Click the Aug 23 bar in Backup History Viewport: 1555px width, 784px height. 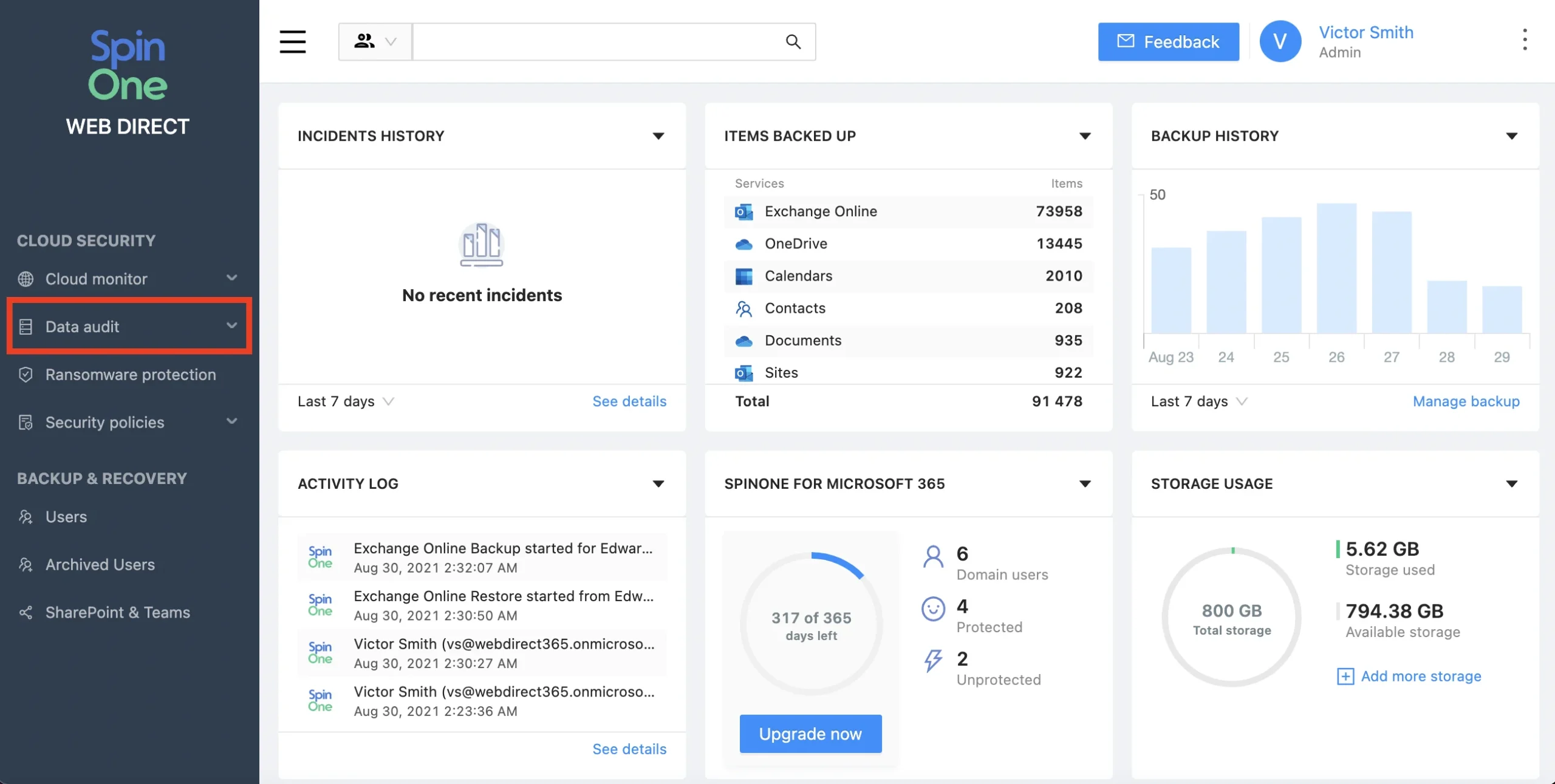[x=1171, y=290]
